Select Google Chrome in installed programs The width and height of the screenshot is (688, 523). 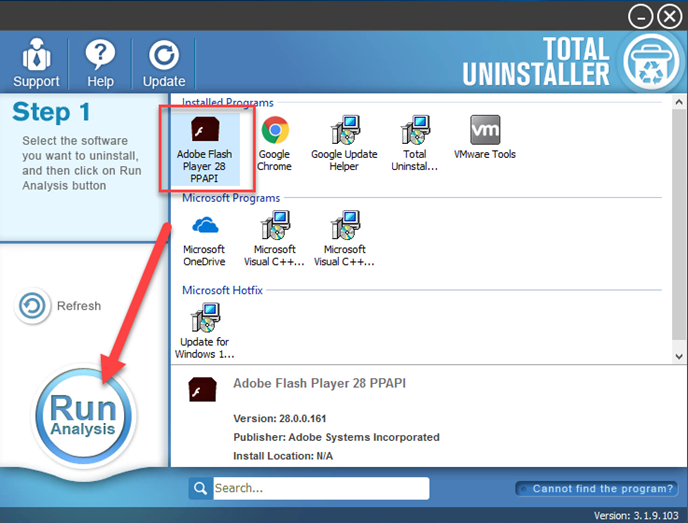[275, 144]
